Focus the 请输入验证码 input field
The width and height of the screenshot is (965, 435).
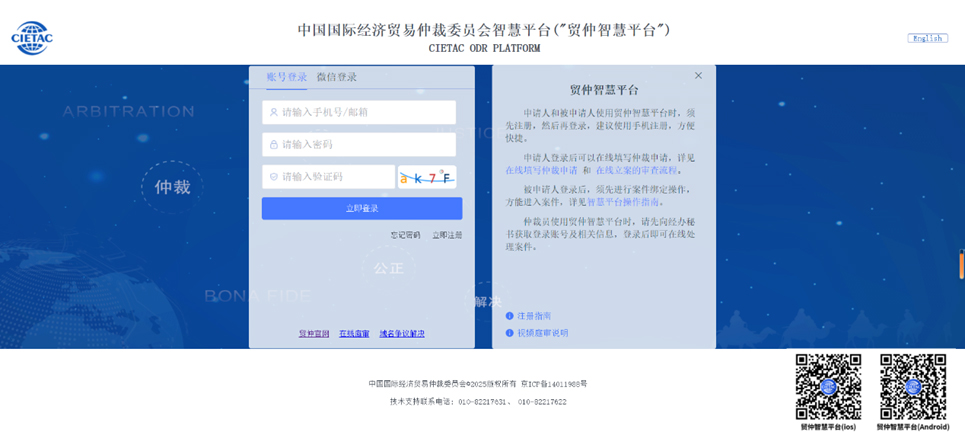tap(328, 177)
